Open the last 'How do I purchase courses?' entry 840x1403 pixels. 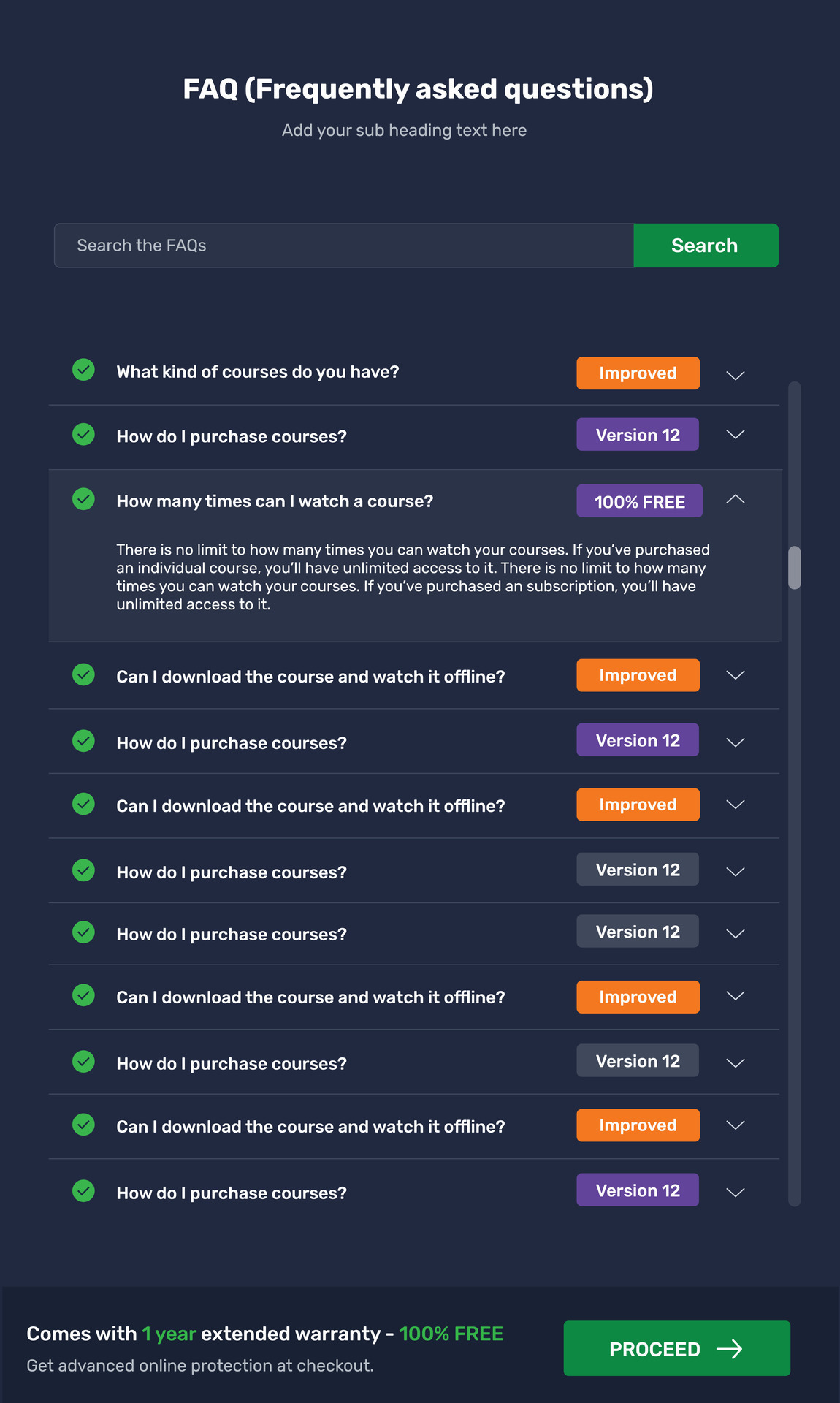(x=735, y=1190)
